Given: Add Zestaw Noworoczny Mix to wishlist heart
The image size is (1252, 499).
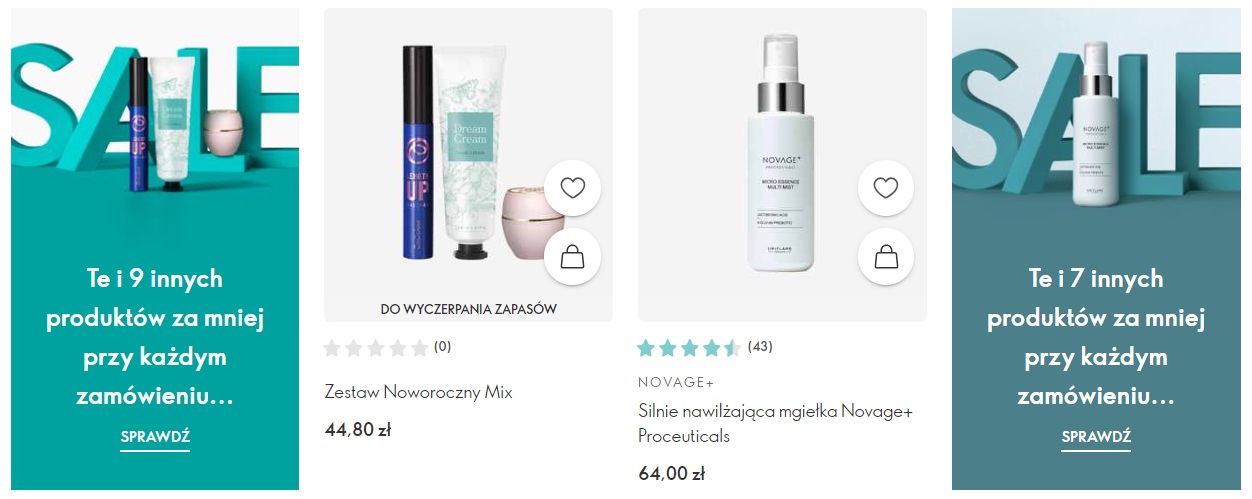Looking at the screenshot, I should coord(572,187).
